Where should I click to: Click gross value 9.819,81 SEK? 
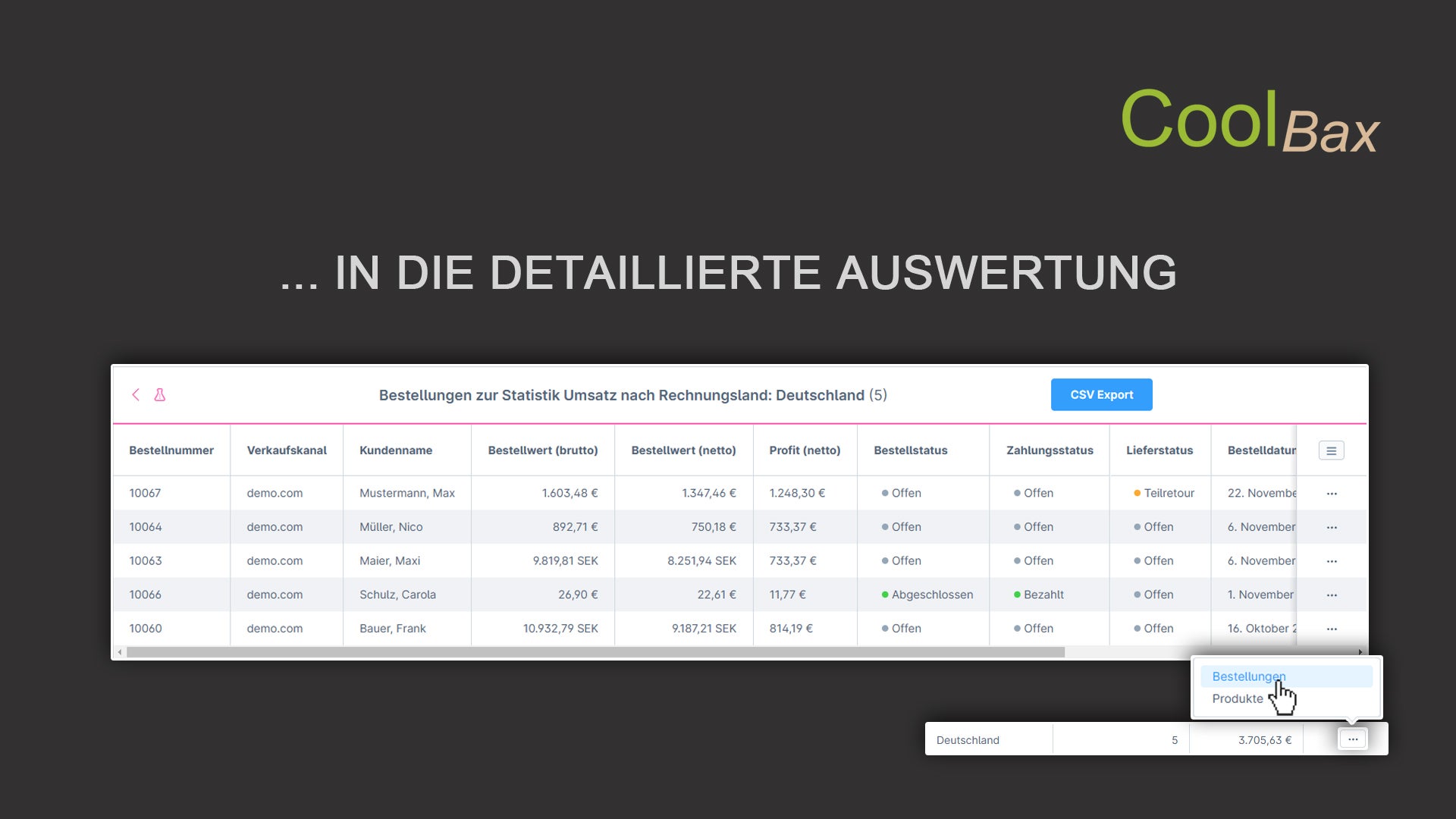point(565,561)
